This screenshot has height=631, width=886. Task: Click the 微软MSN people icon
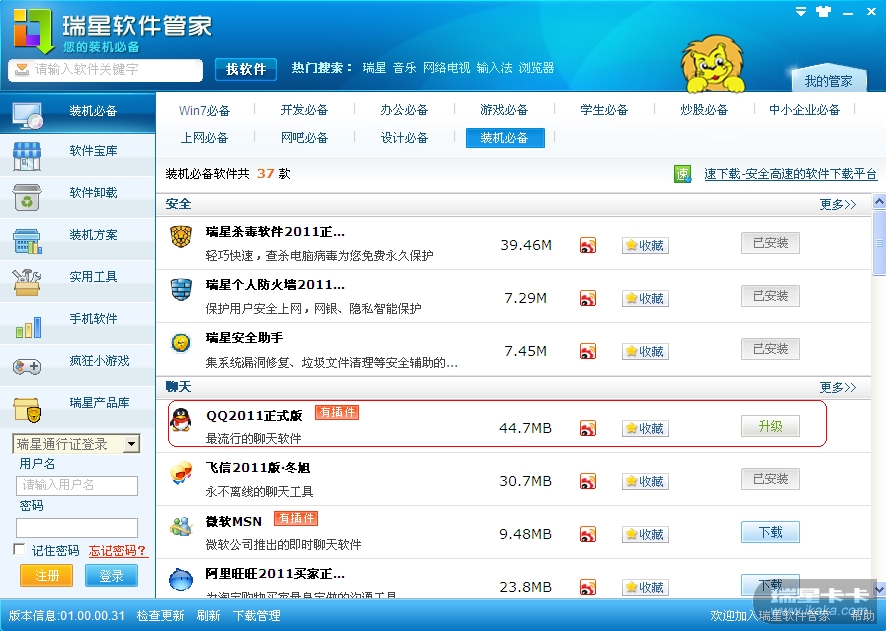coord(181,526)
